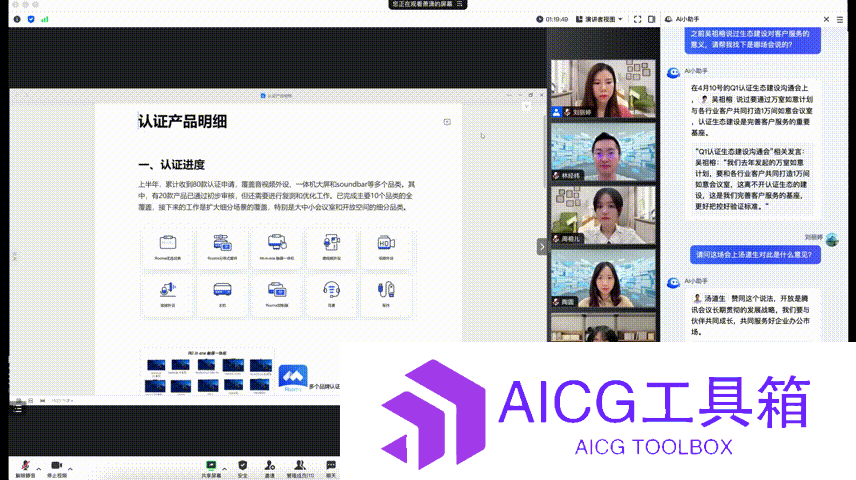Open the document outline icon at left
The width and height of the screenshot is (856, 480).
17,407
